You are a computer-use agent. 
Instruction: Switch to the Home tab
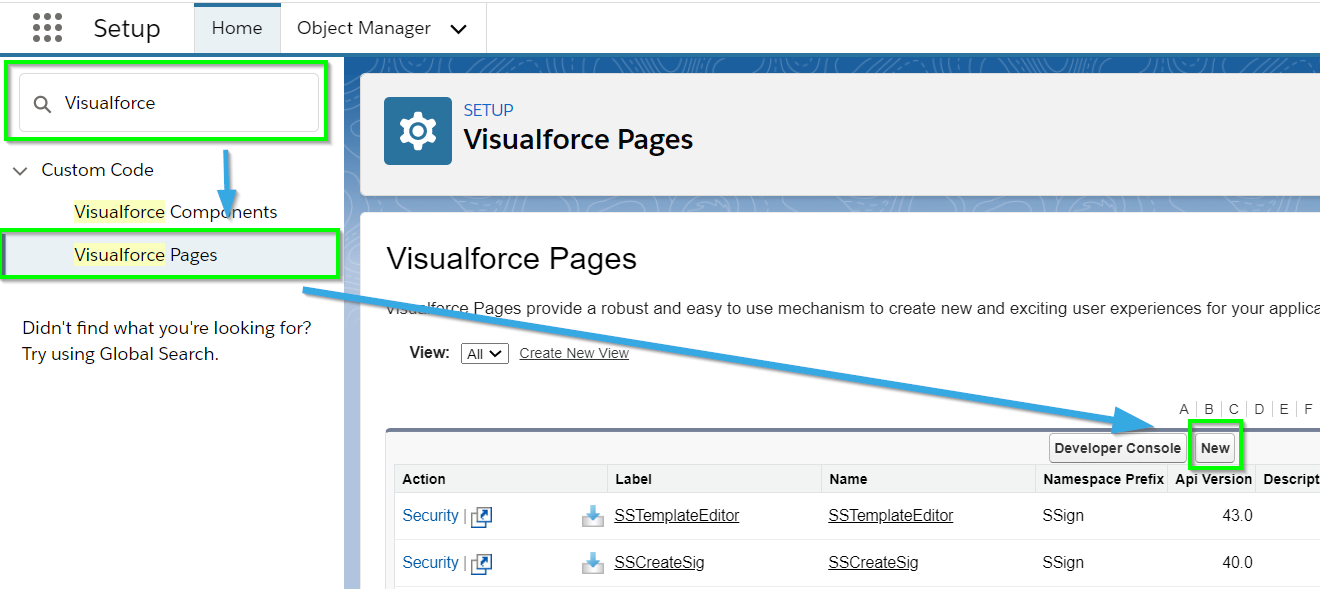(237, 28)
